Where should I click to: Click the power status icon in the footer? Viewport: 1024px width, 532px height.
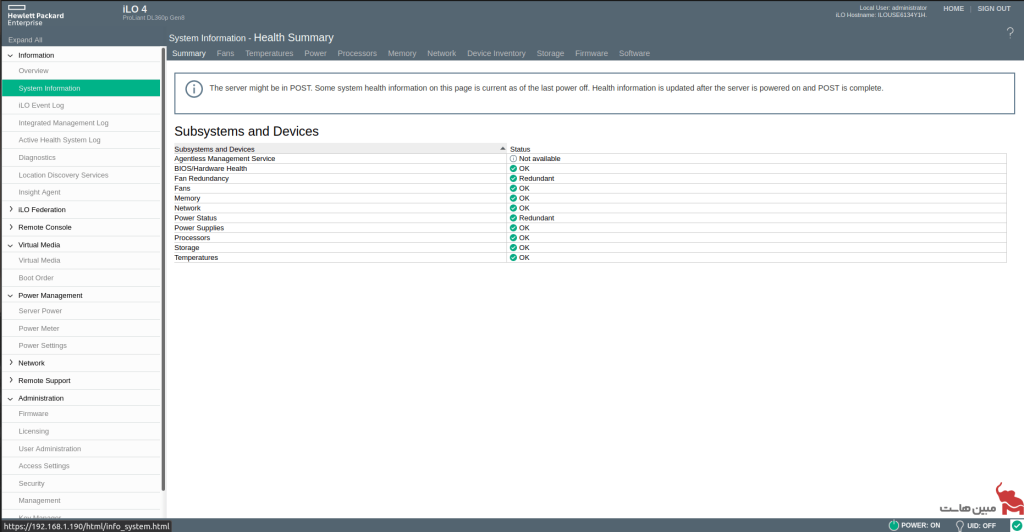coord(893,525)
